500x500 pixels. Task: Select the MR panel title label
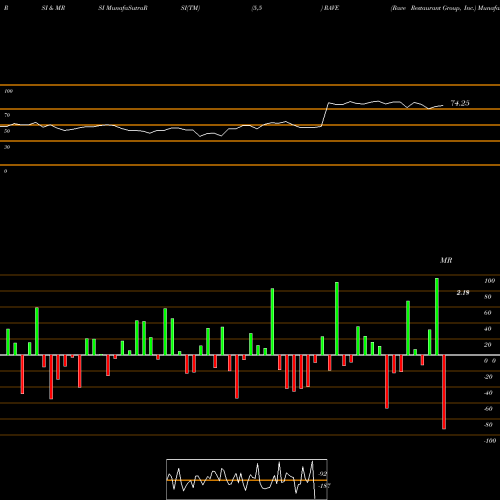pyautogui.click(x=446, y=261)
